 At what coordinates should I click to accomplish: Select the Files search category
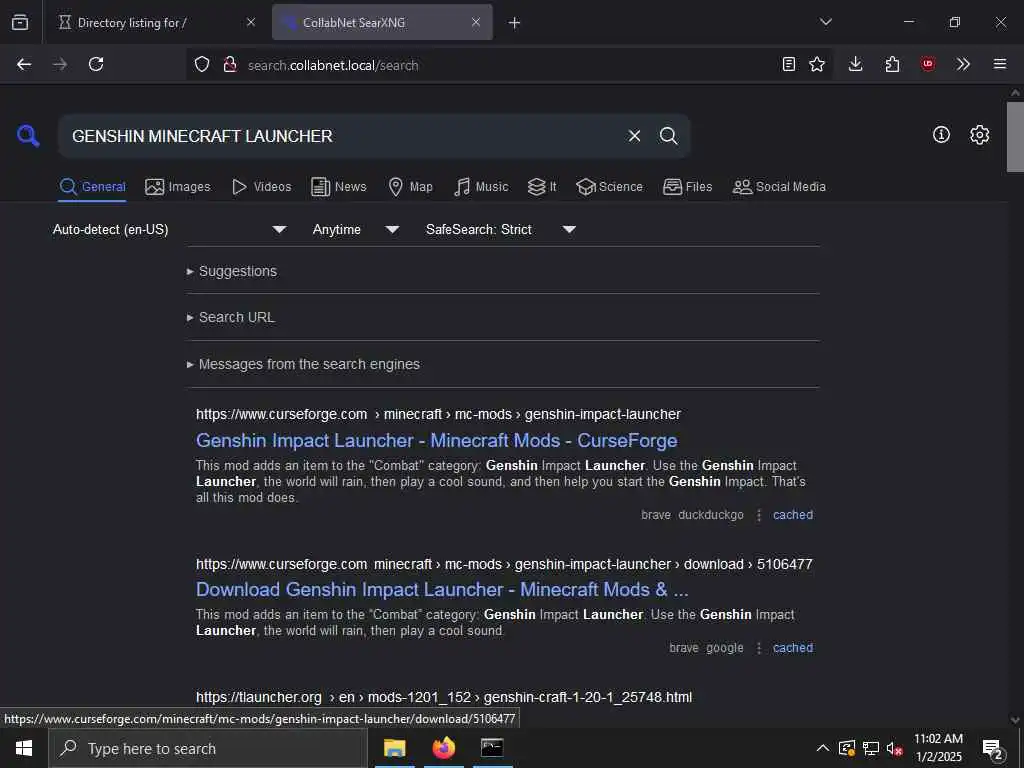(688, 187)
